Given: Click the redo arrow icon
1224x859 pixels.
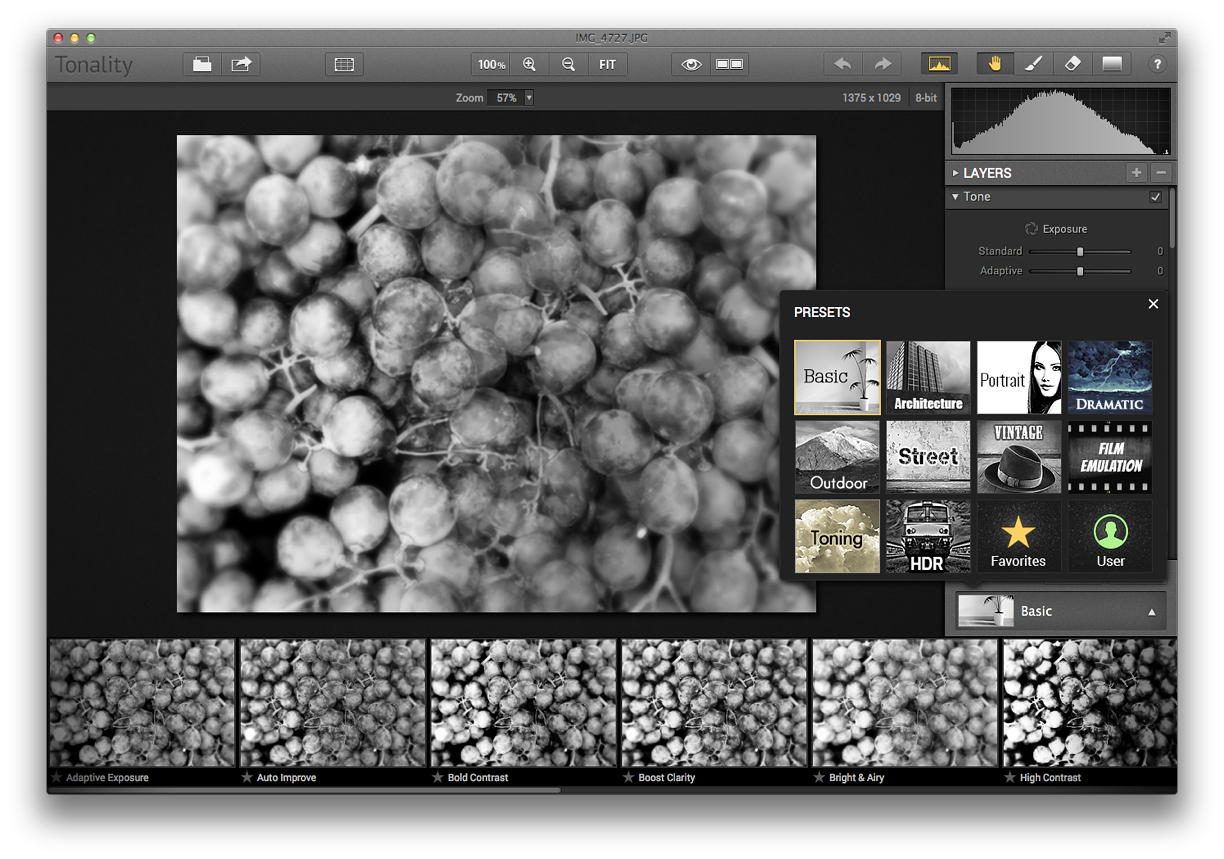Looking at the screenshot, I should 882,64.
